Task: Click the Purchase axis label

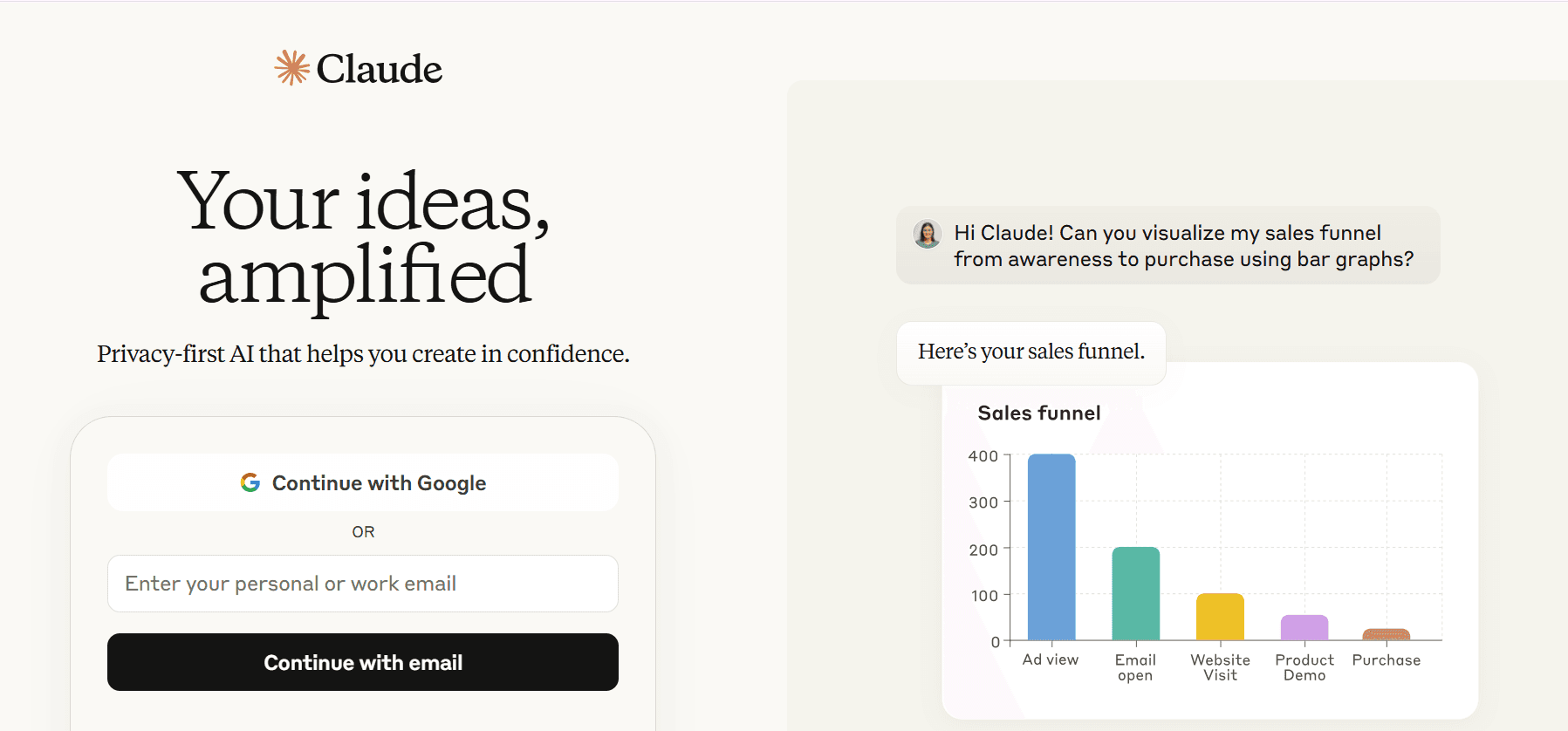Action: click(x=1387, y=660)
